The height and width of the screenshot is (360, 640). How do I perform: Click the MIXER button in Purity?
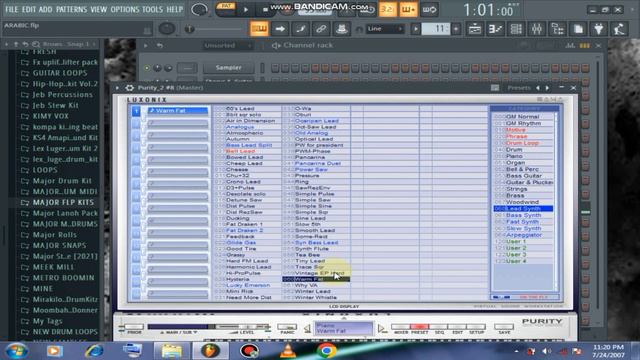click(x=400, y=327)
